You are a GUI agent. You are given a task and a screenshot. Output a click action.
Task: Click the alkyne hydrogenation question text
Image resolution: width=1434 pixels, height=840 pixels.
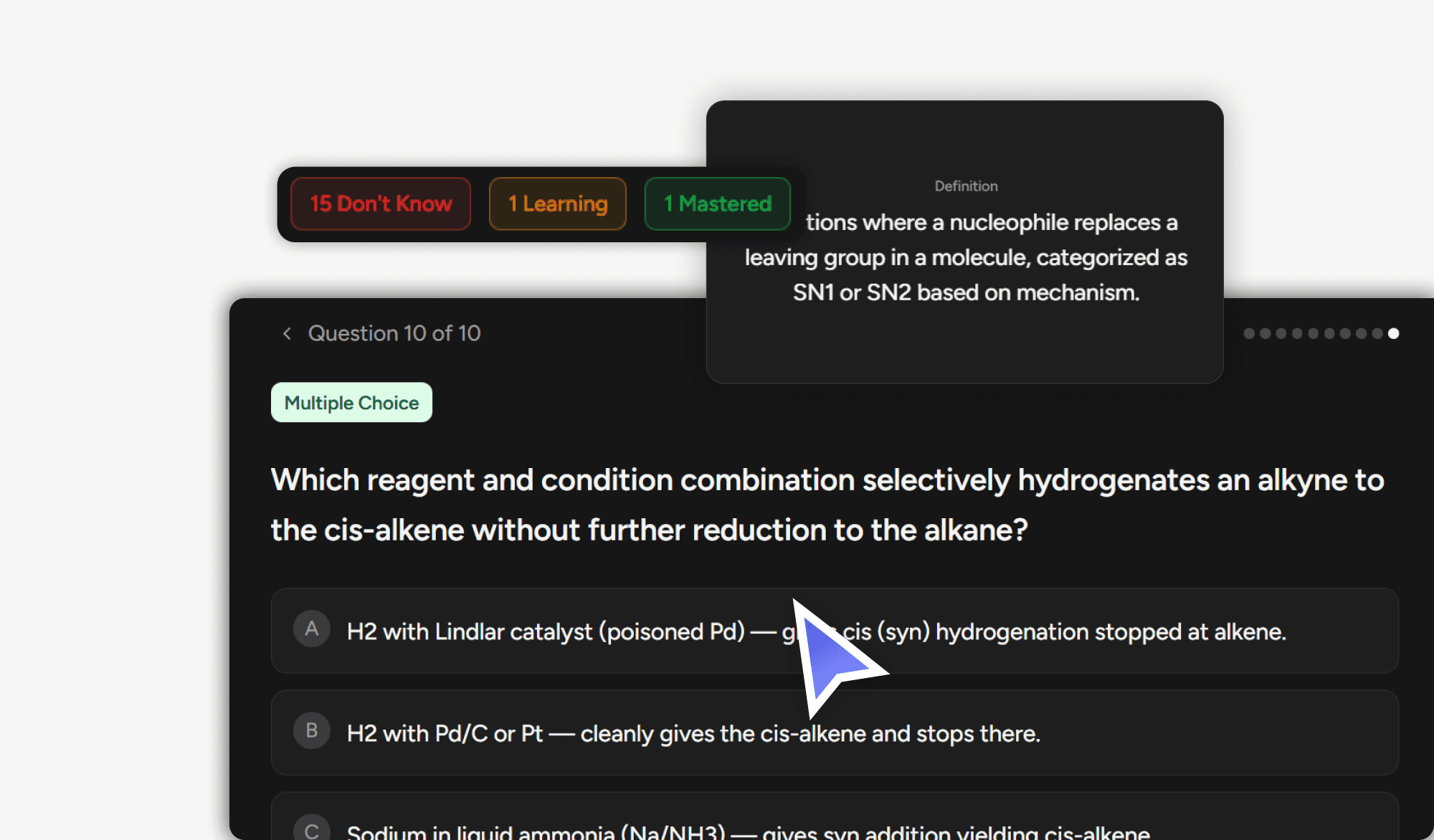click(827, 505)
